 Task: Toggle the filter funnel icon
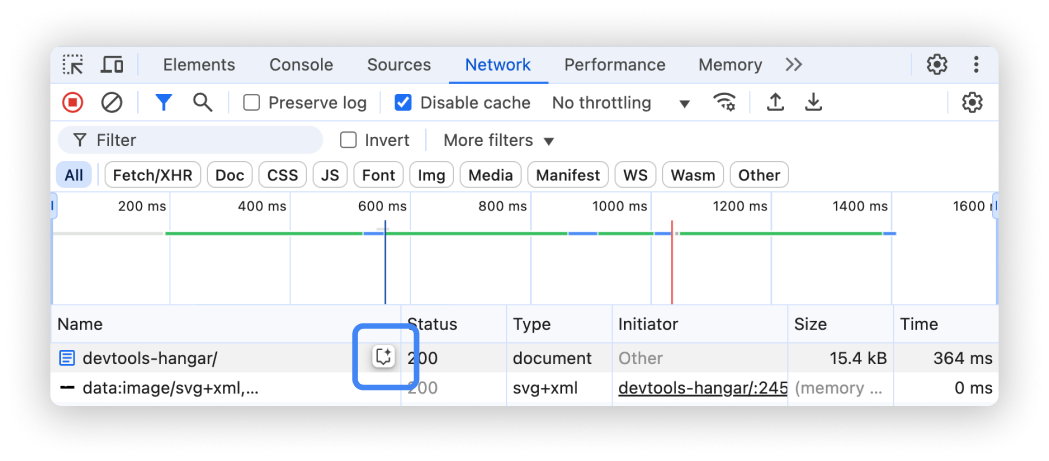(164, 103)
